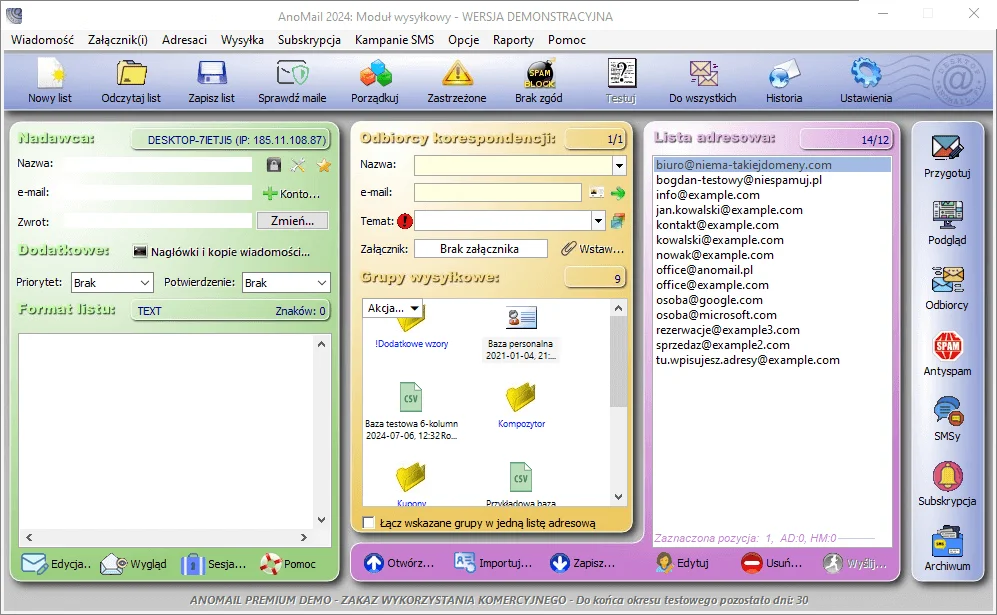
Task: Enable Łącz wskazane grupy checkbox
Action: point(369,523)
